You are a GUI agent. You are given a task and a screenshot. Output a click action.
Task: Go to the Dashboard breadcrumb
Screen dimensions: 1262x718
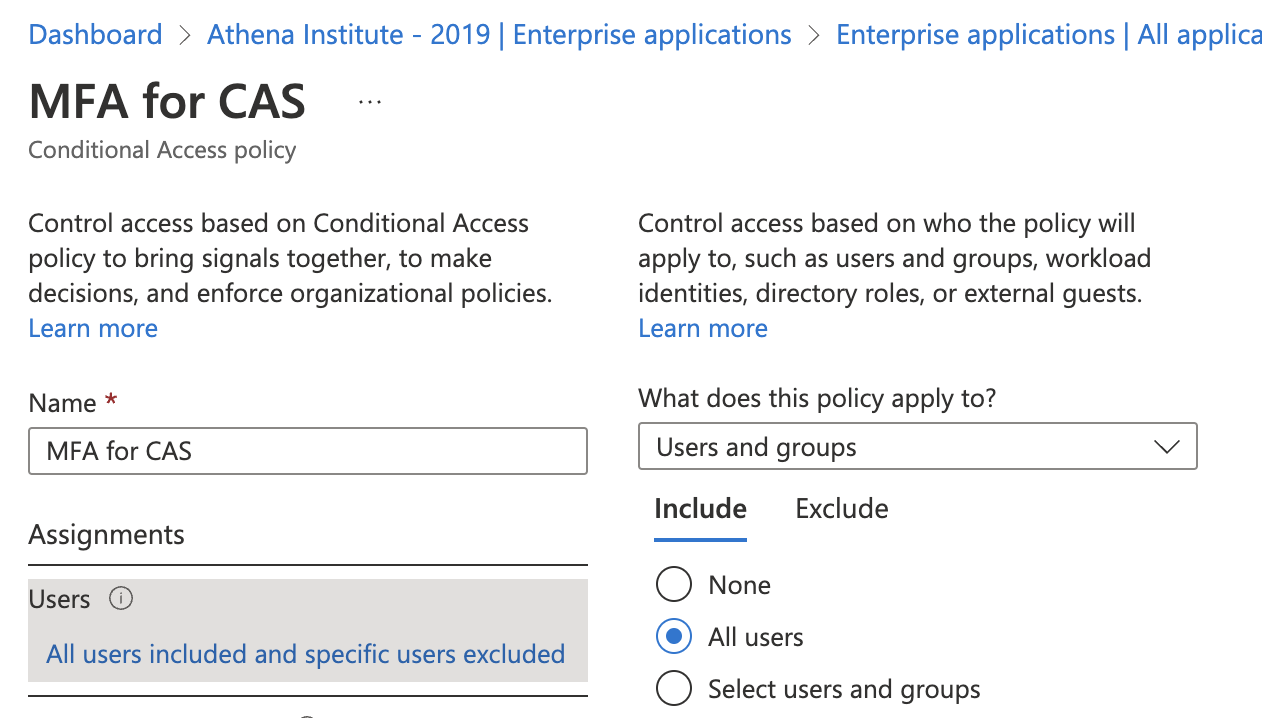click(x=95, y=35)
